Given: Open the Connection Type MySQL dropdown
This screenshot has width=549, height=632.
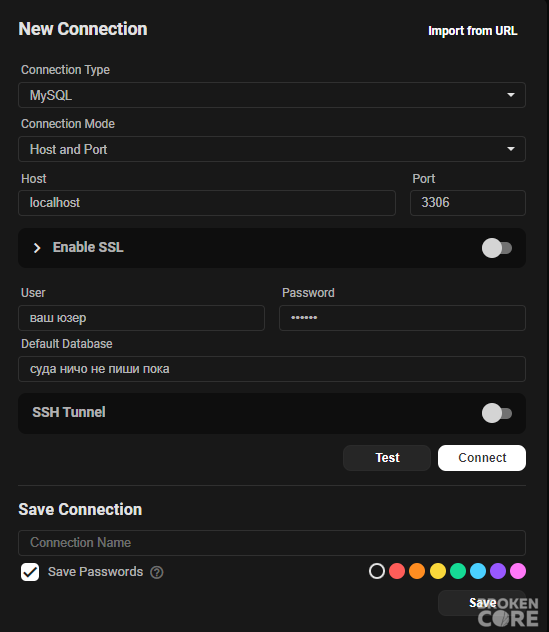Looking at the screenshot, I should click(272, 95).
